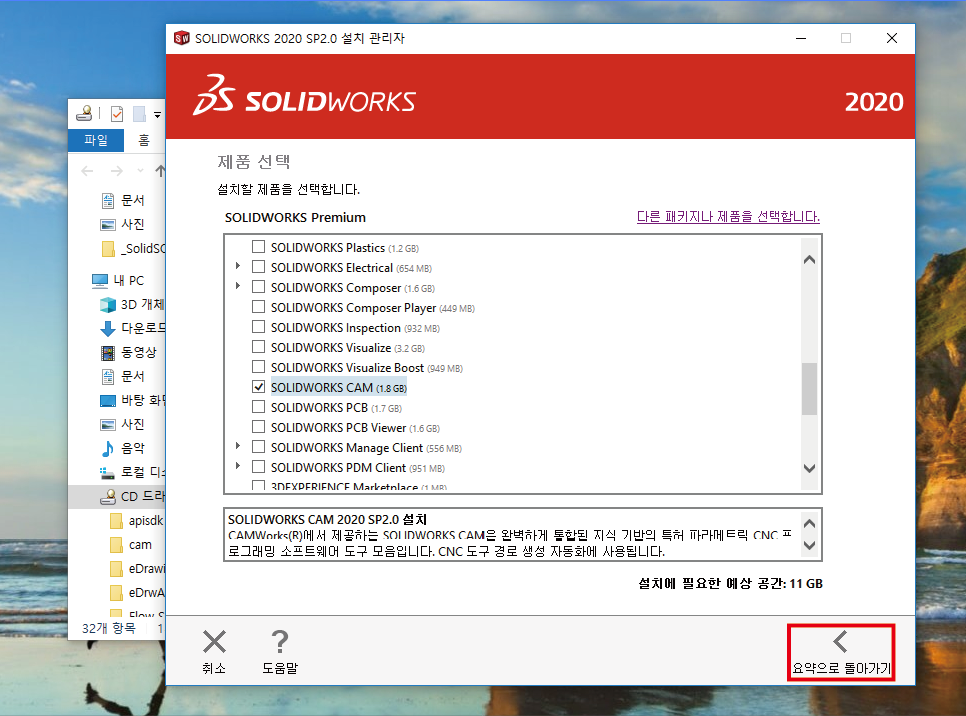The height and width of the screenshot is (716, 966).
Task: Select SOLIDWORKS Visualize Boost row text
Action: 367,368
